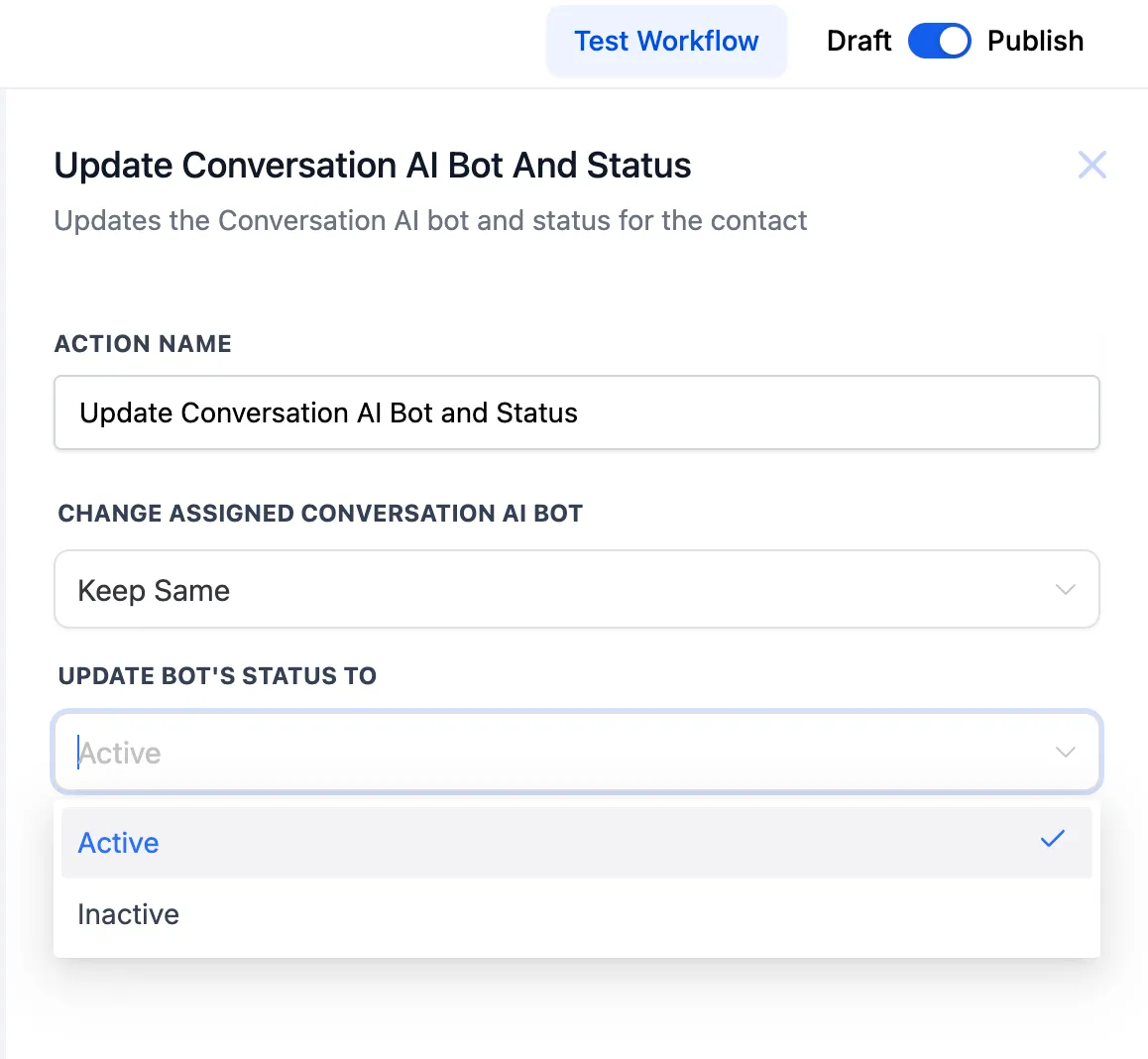Select Active from the status list
Image resolution: width=1148 pixels, height=1059 pixels.
tap(119, 843)
